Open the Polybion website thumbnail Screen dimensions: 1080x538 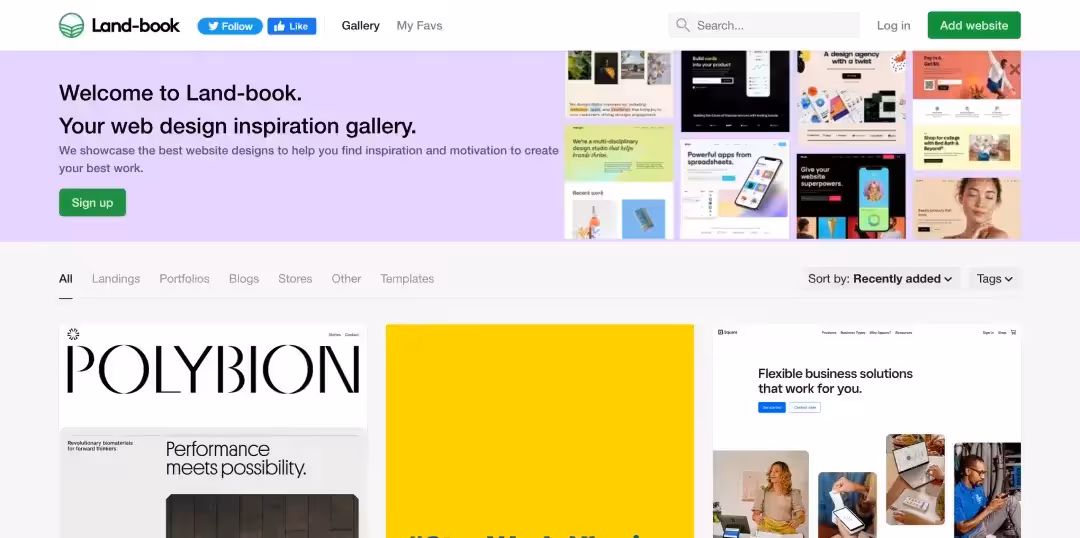point(213,430)
